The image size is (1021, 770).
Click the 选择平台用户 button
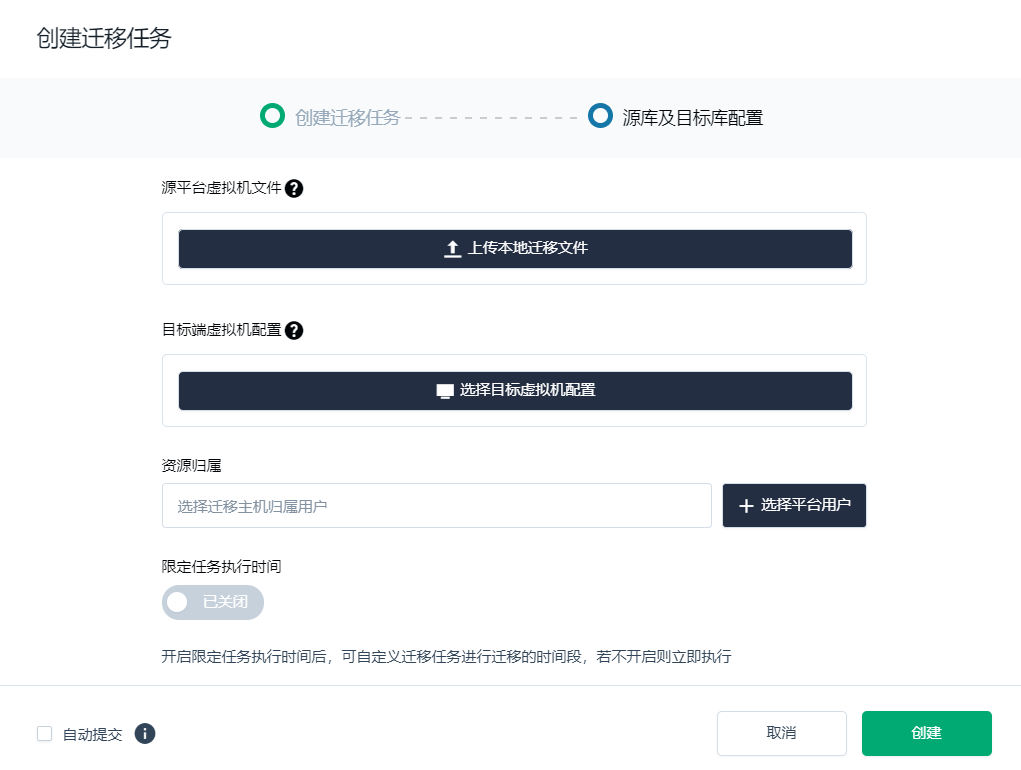point(794,506)
